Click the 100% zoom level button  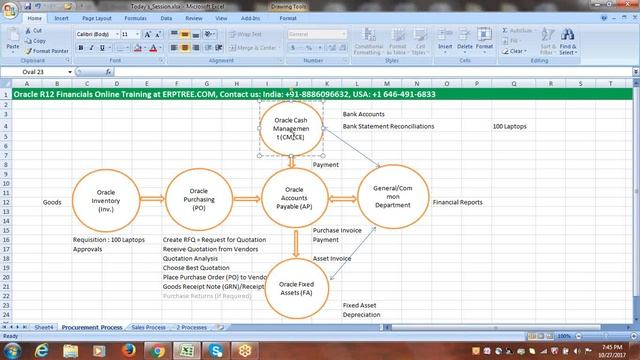click(564, 336)
